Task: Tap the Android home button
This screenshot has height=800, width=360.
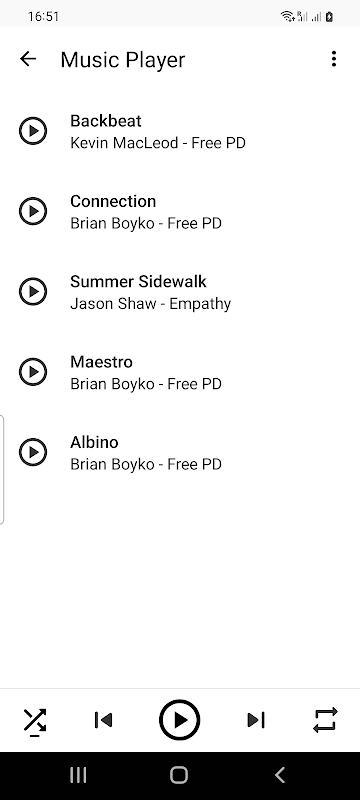Action: point(179,775)
